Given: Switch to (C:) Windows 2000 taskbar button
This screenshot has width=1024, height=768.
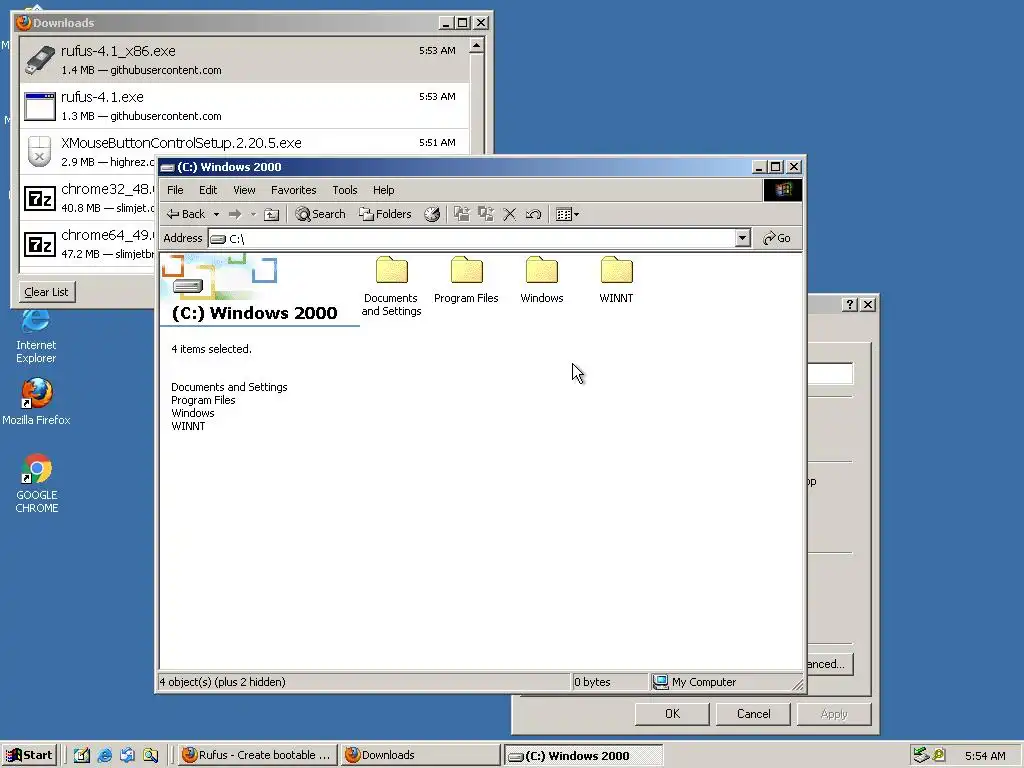Looking at the screenshot, I should (x=584, y=756).
